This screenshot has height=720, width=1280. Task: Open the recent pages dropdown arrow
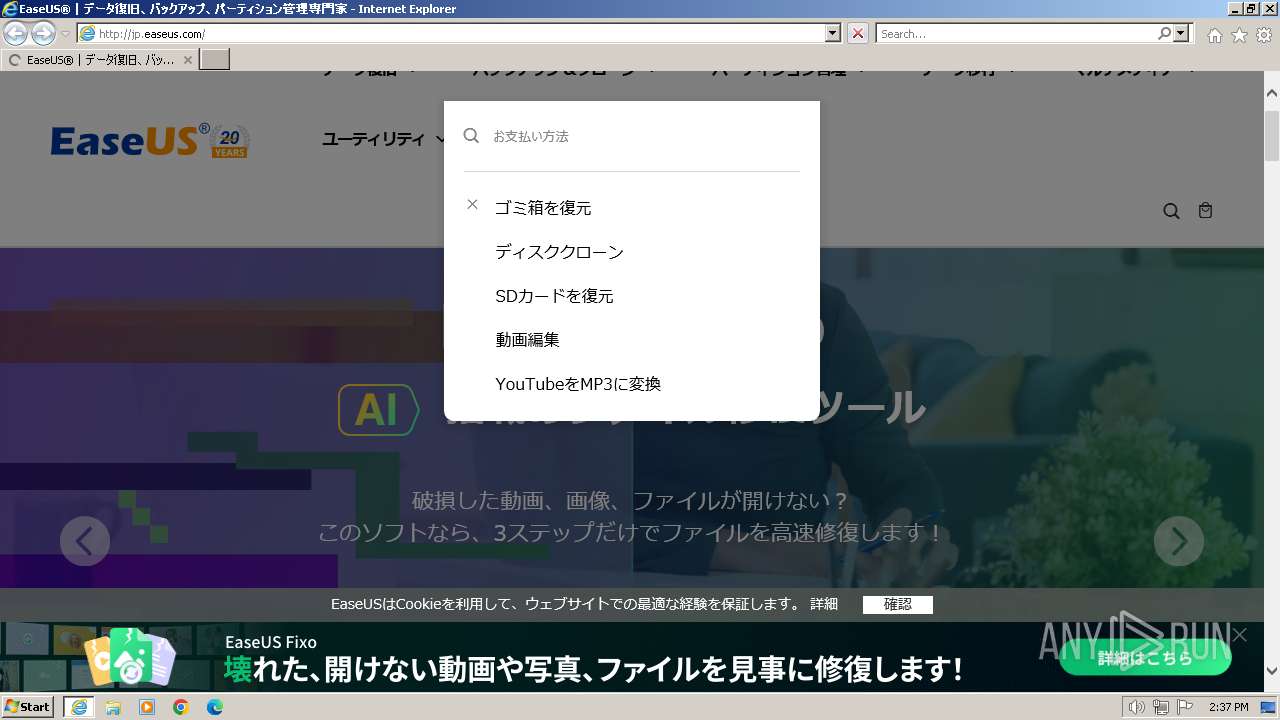point(65,34)
